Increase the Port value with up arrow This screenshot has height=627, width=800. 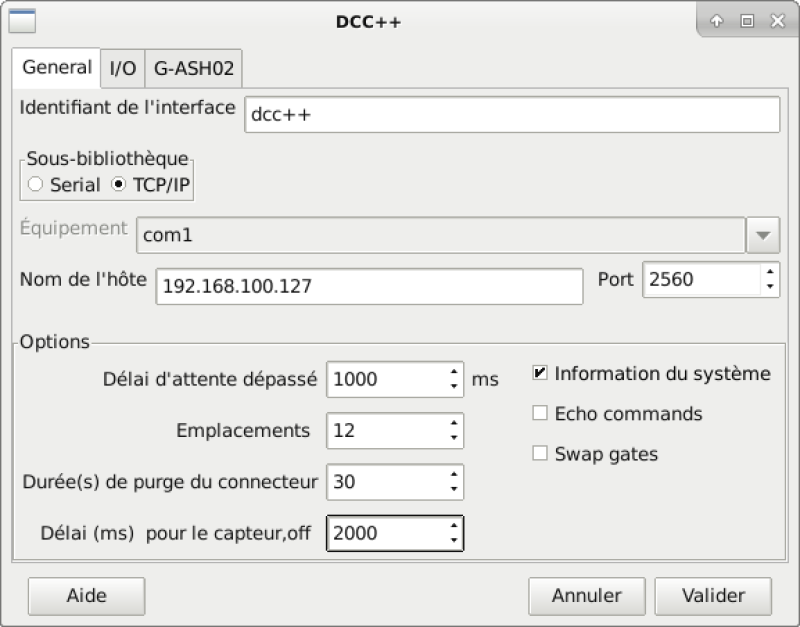pos(768,273)
